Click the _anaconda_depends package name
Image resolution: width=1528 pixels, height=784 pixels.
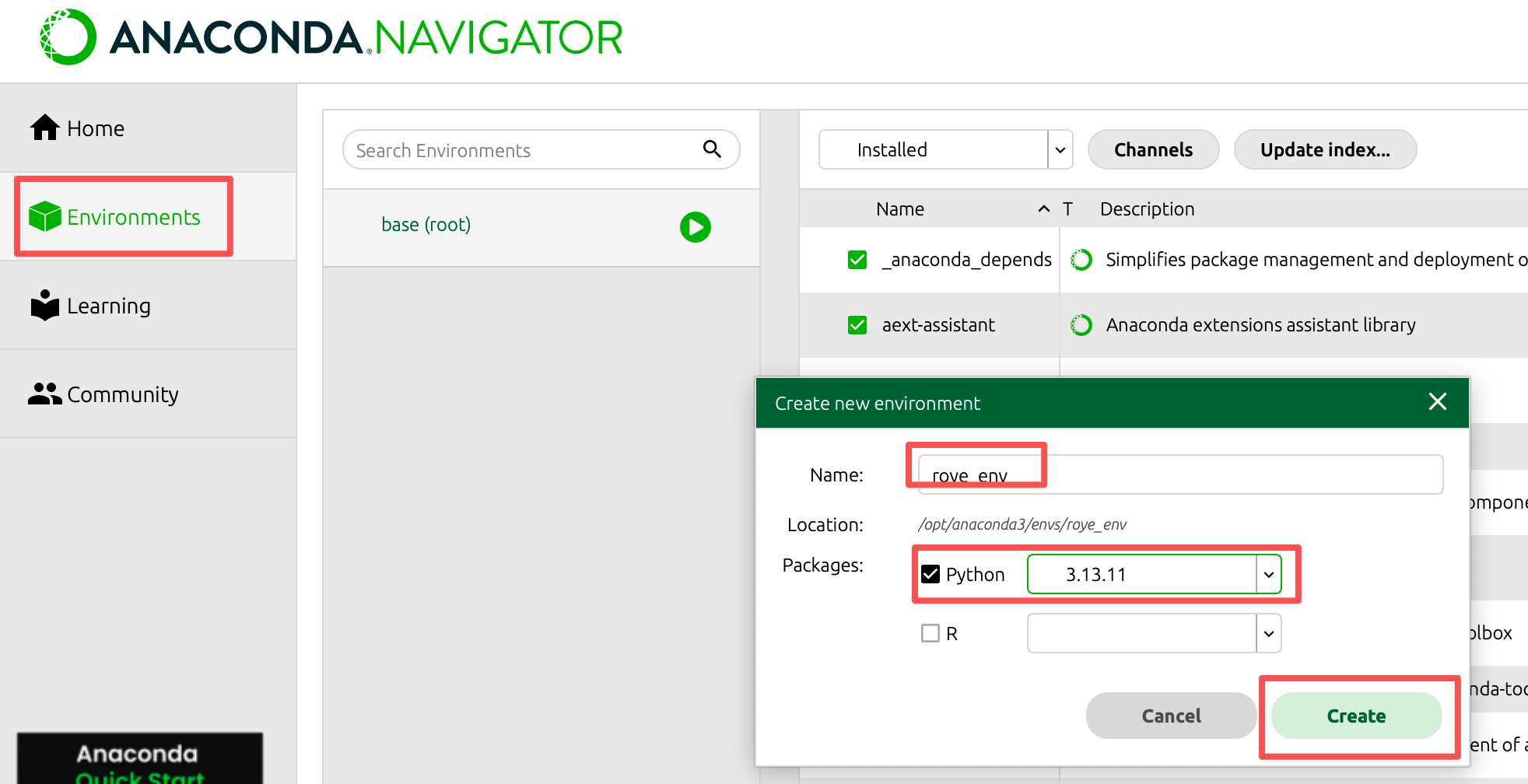966,260
